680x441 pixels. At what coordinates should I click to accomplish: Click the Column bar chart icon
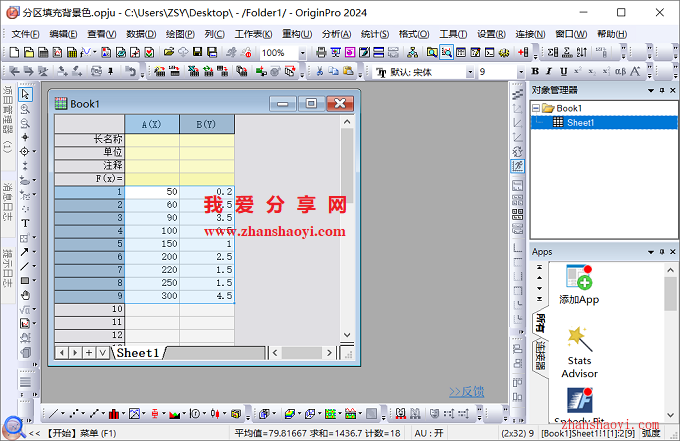114,414
